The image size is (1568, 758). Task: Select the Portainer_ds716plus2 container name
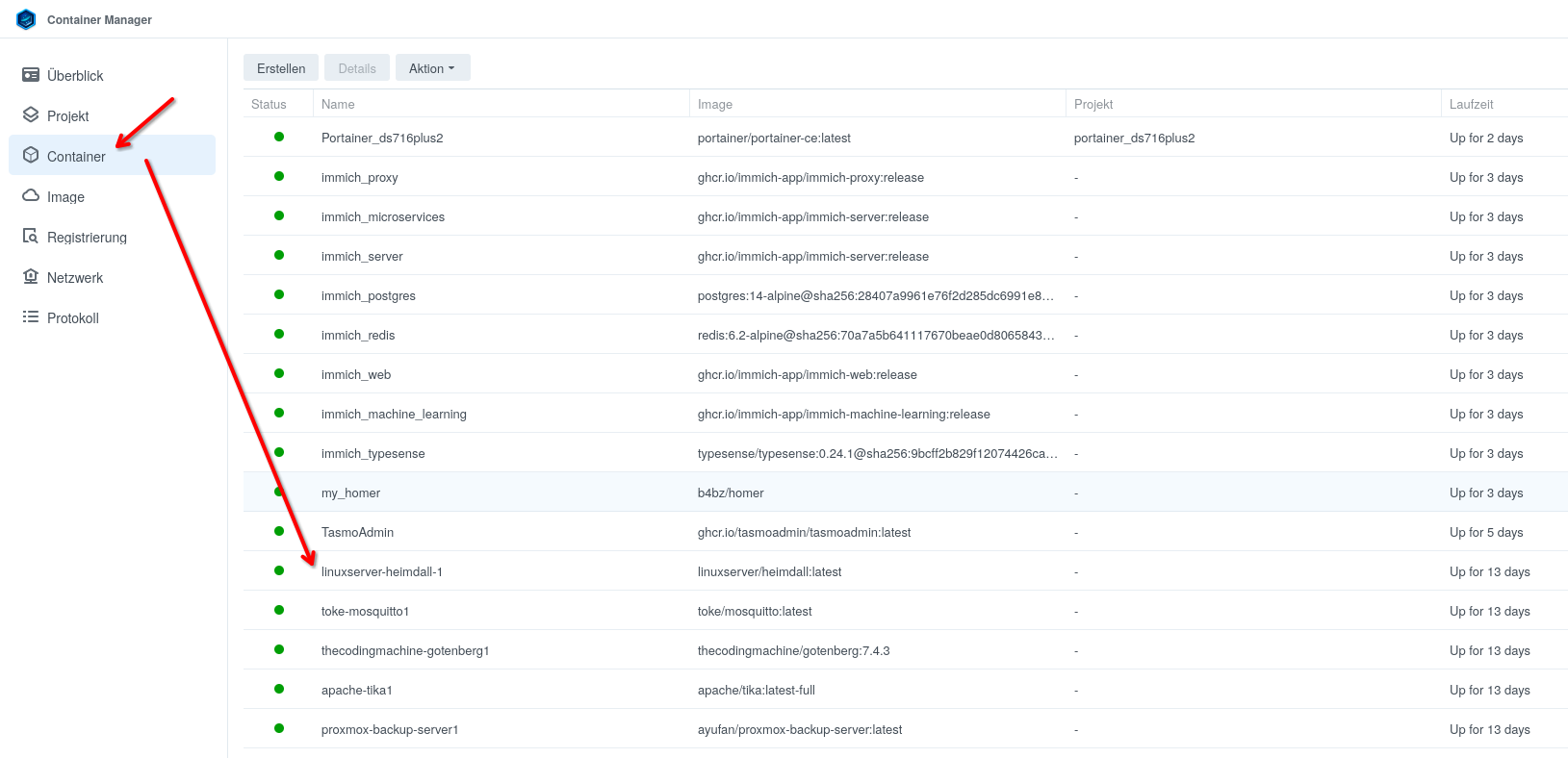click(x=382, y=138)
